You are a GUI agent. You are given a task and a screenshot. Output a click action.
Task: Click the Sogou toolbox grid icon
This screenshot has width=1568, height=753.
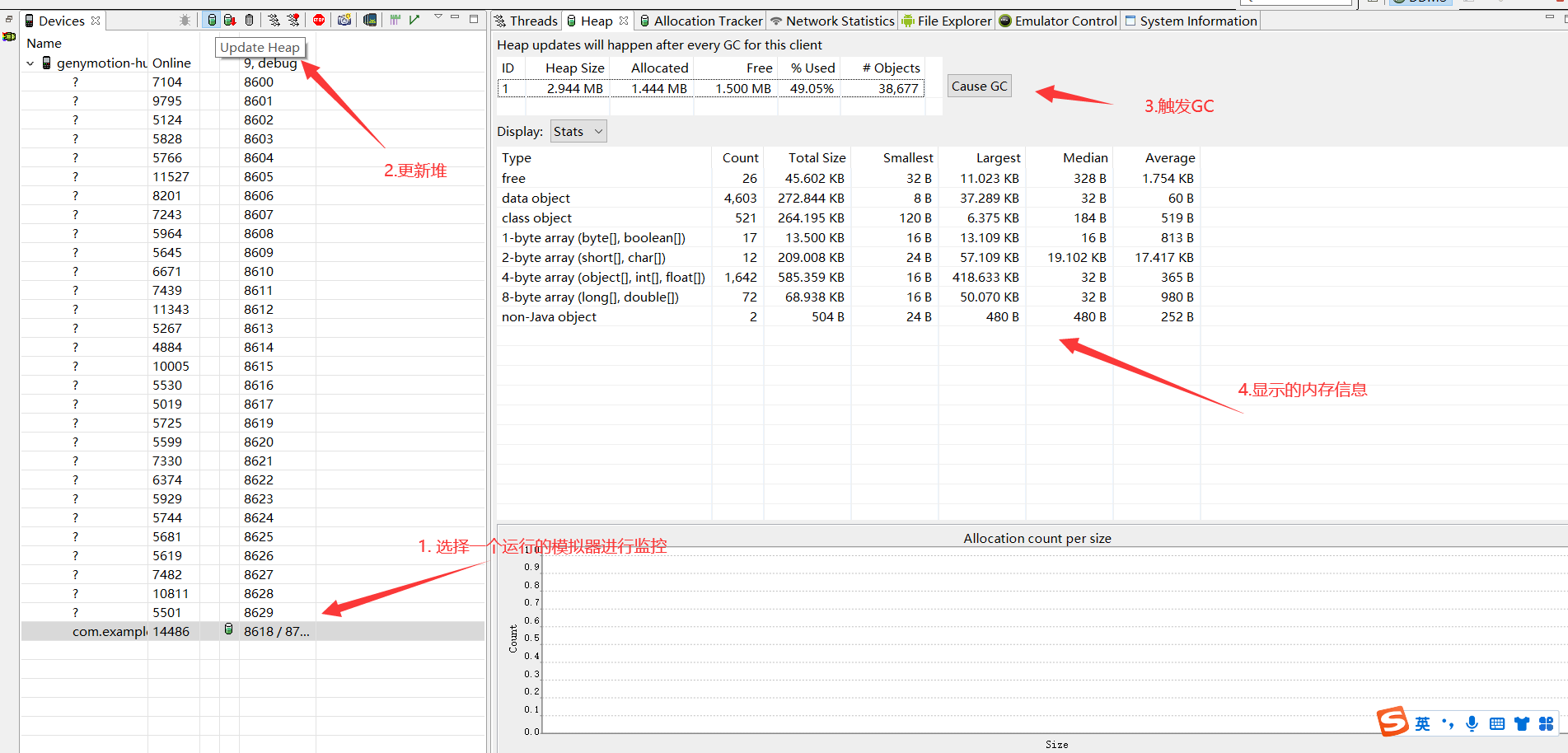(x=1546, y=723)
